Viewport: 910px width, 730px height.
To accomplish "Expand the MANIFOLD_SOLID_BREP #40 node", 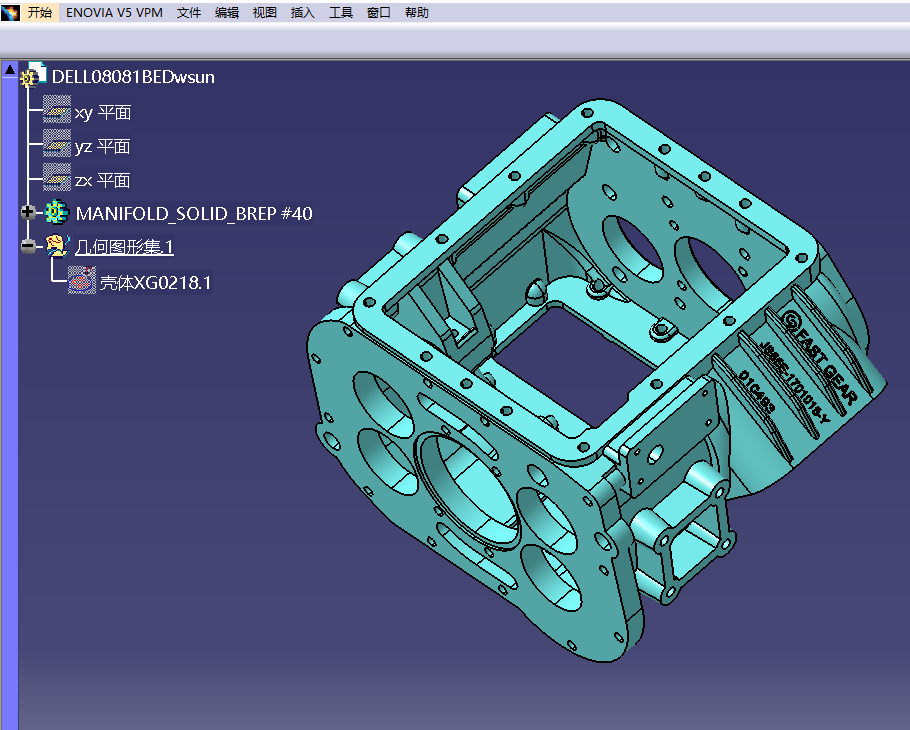I will pos(28,213).
